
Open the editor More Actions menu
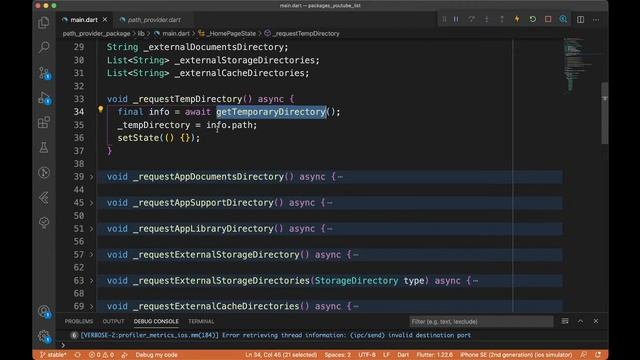click(596, 20)
